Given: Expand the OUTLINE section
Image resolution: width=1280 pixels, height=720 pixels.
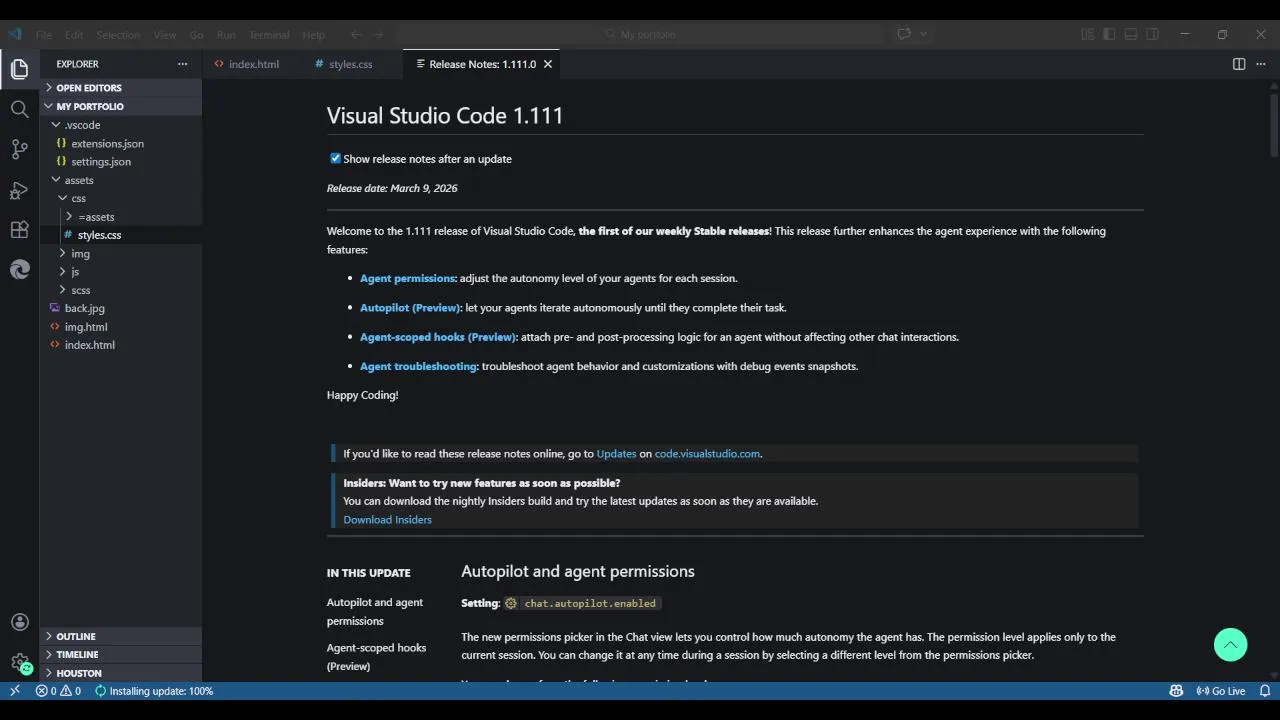Looking at the screenshot, I should coord(76,636).
